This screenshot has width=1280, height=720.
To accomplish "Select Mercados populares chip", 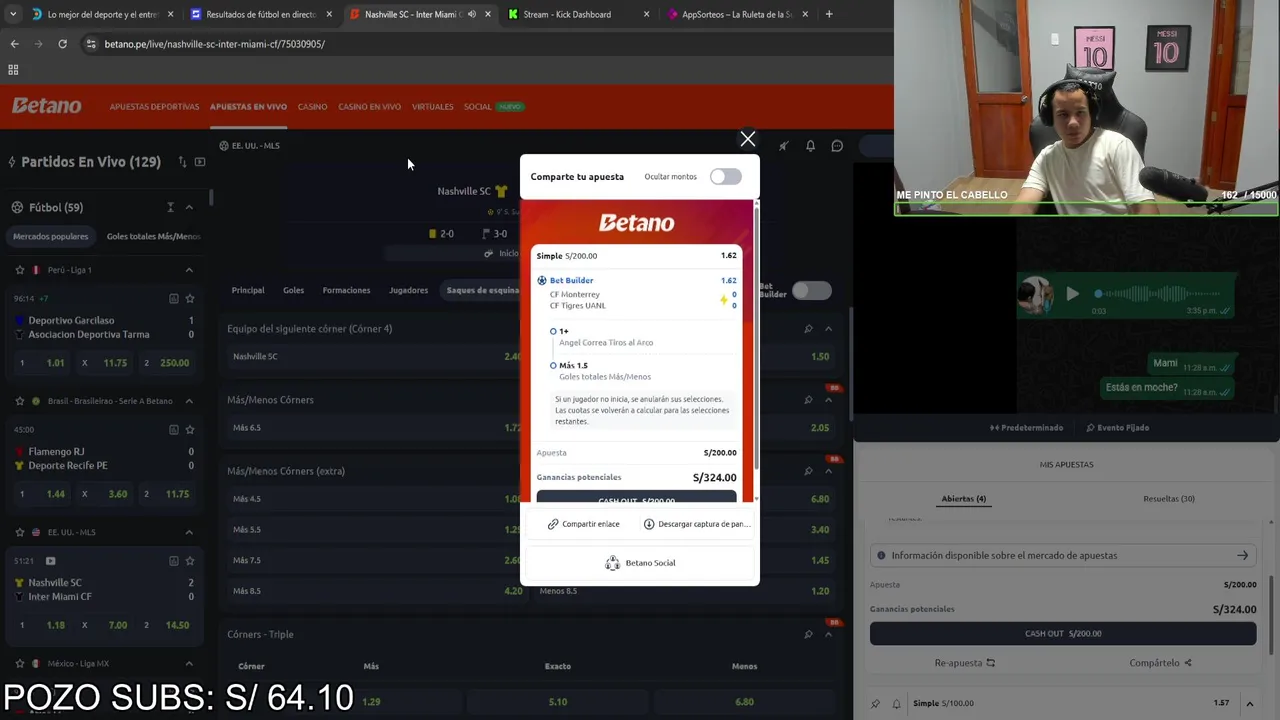I will pos(51,236).
